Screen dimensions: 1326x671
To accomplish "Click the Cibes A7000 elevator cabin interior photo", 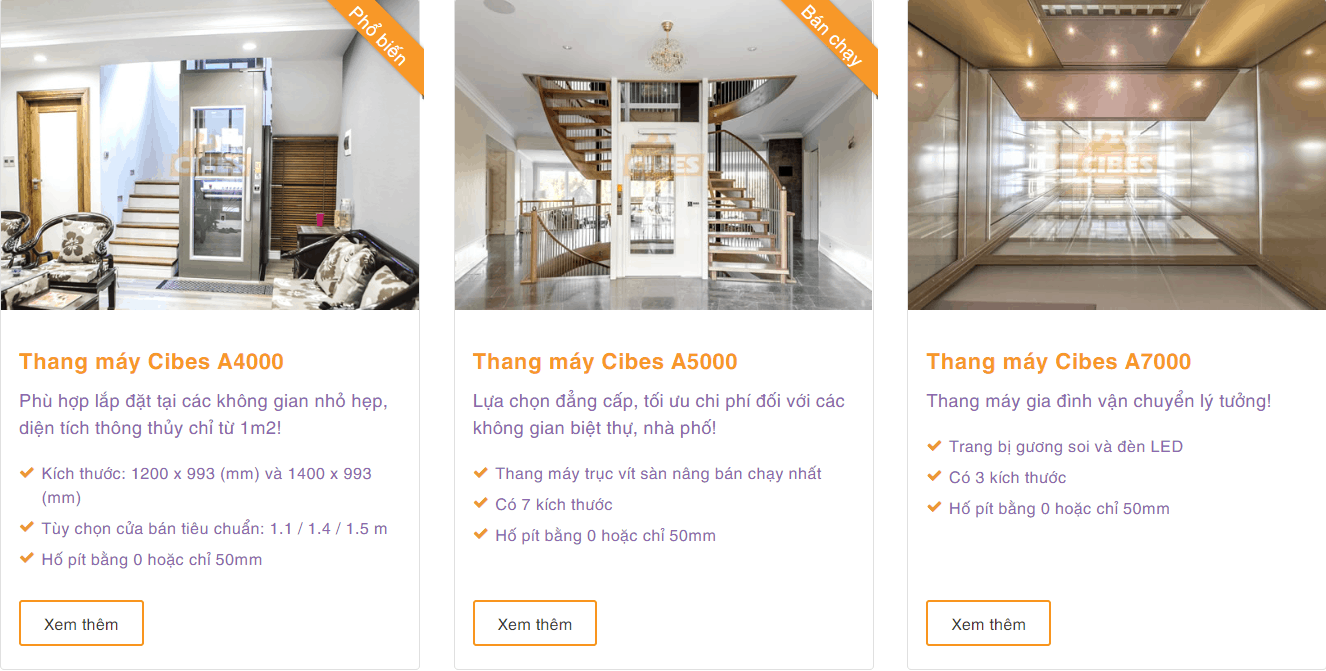I will 1116,155.
